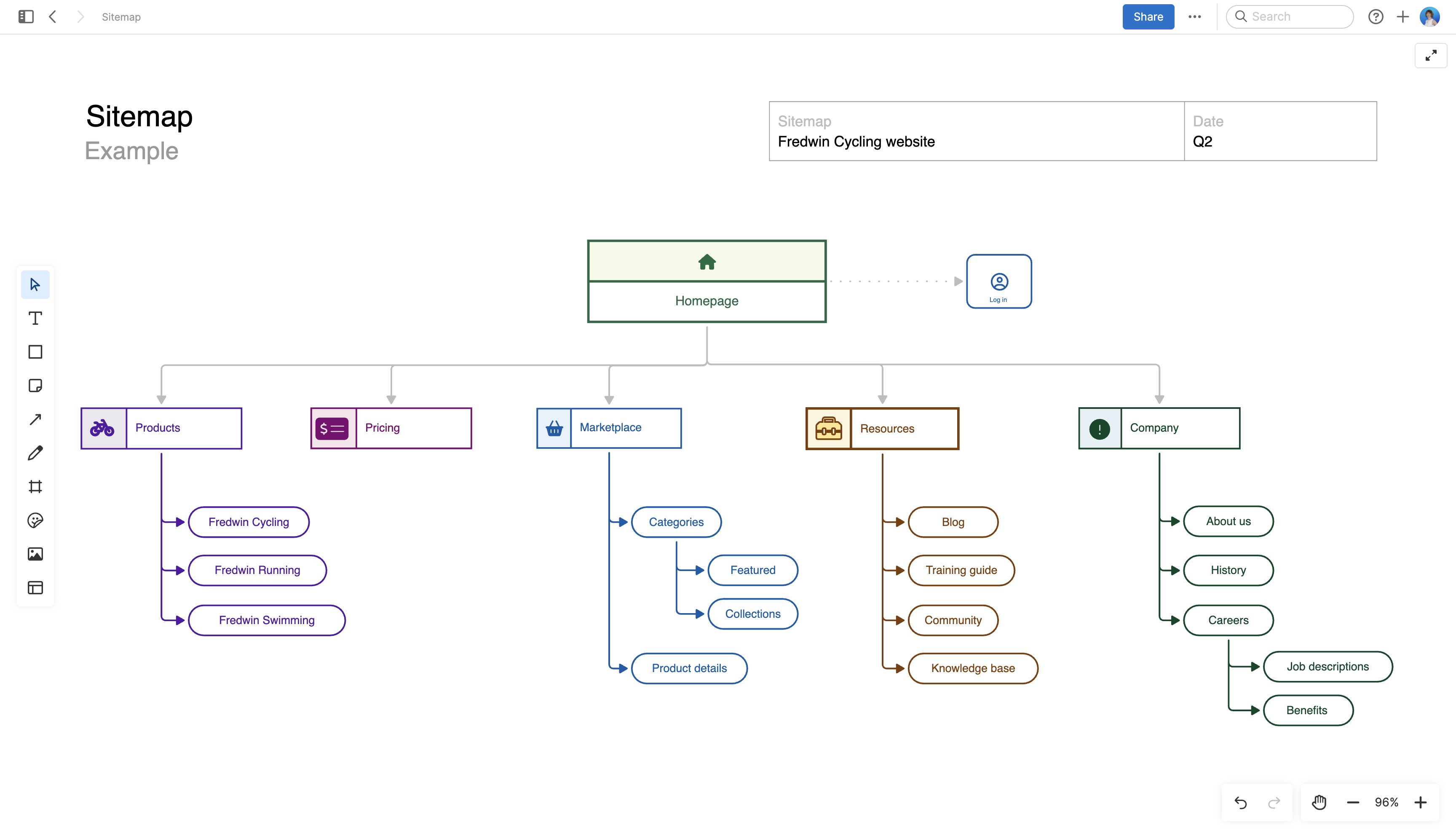Select the pointer selection tool

click(x=35, y=284)
